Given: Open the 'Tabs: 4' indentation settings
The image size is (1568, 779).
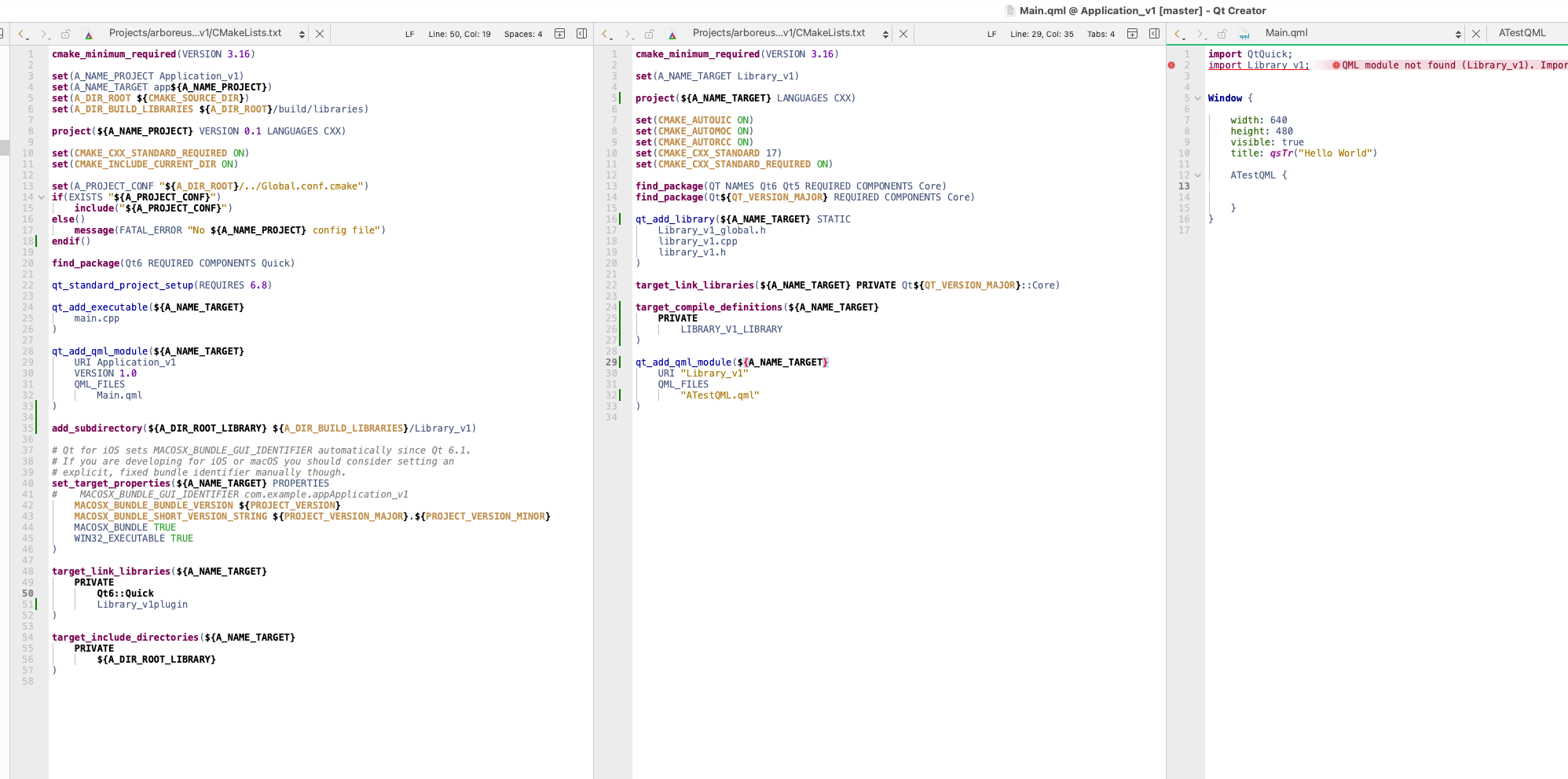Looking at the screenshot, I should click(x=1101, y=34).
